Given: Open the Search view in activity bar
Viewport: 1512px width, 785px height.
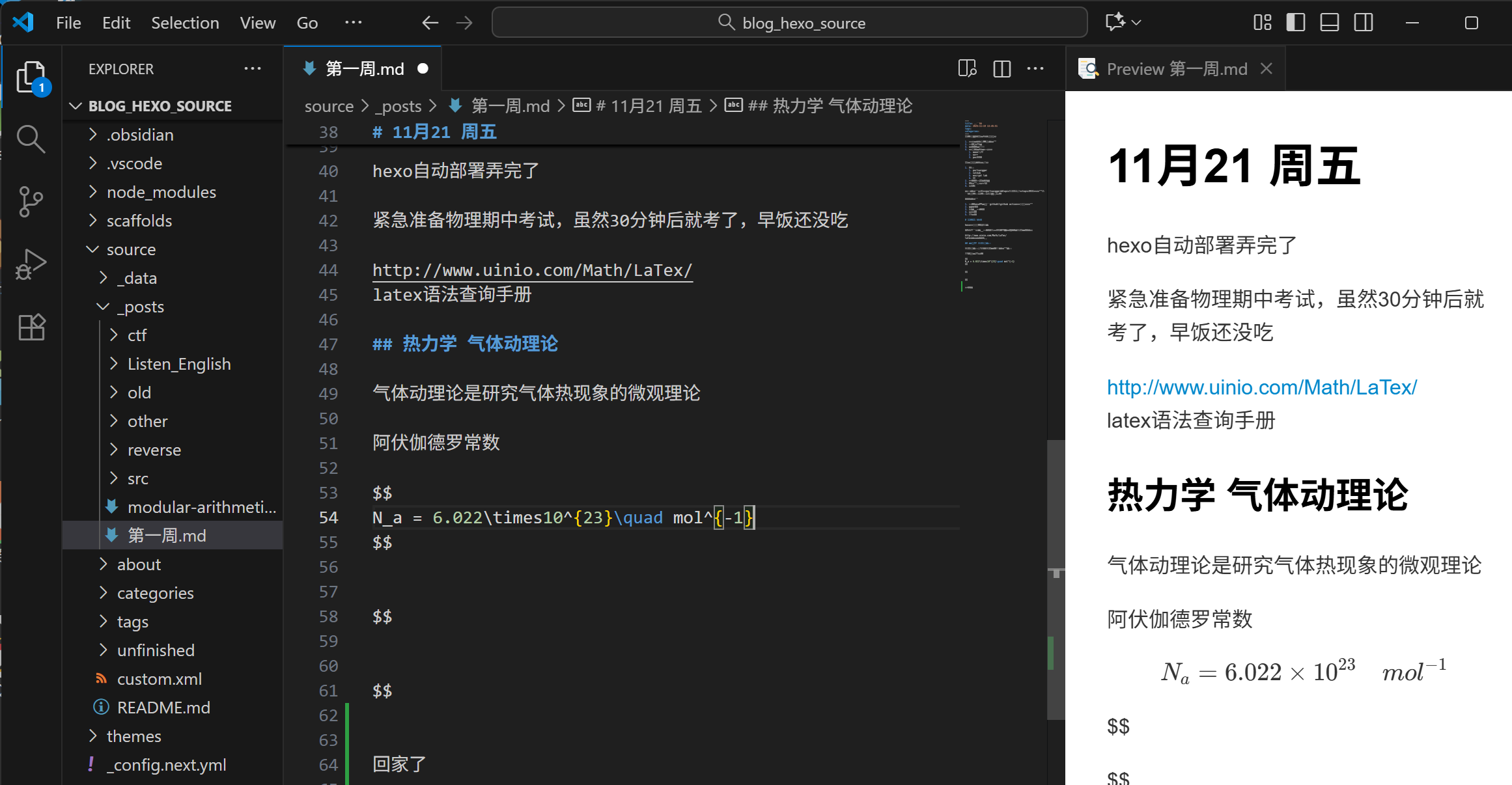Looking at the screenshot, I should point(31,138).
